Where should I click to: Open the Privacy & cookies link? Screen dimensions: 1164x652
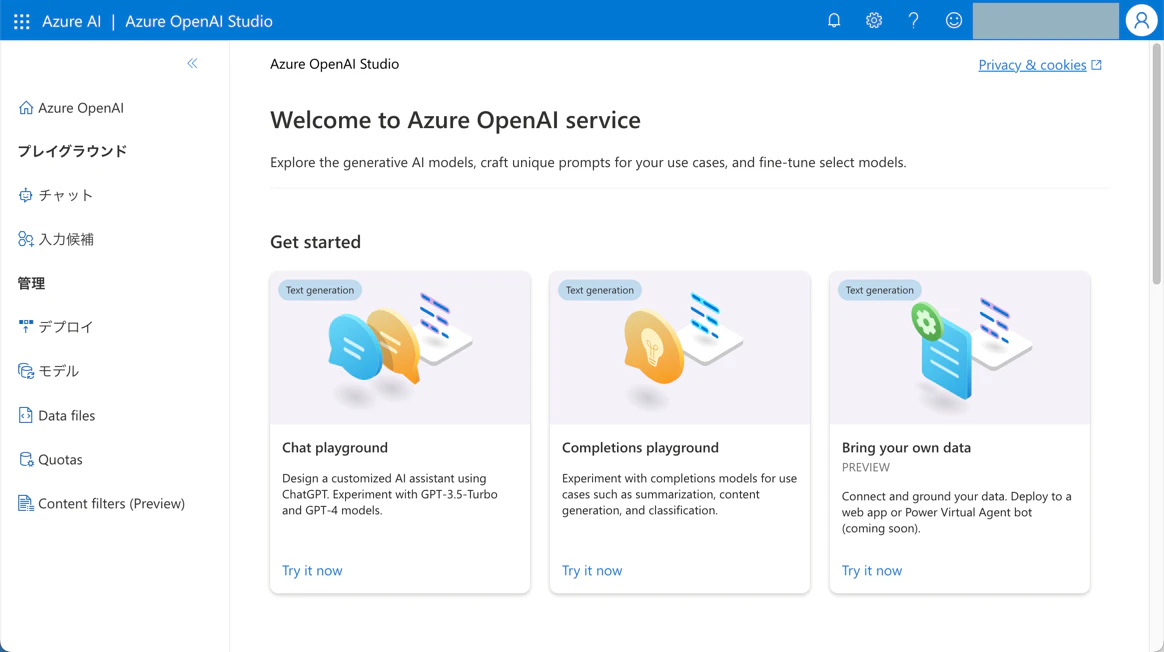coord(1032,65)
